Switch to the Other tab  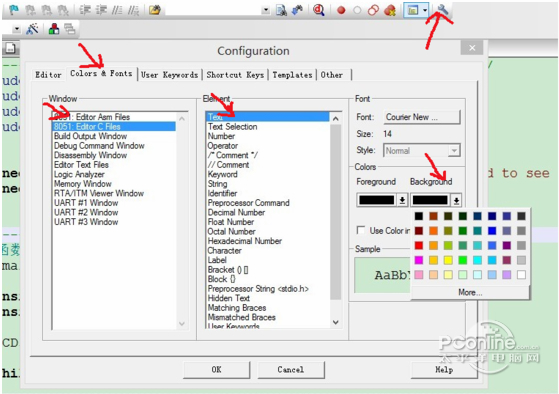pos(332,75)
